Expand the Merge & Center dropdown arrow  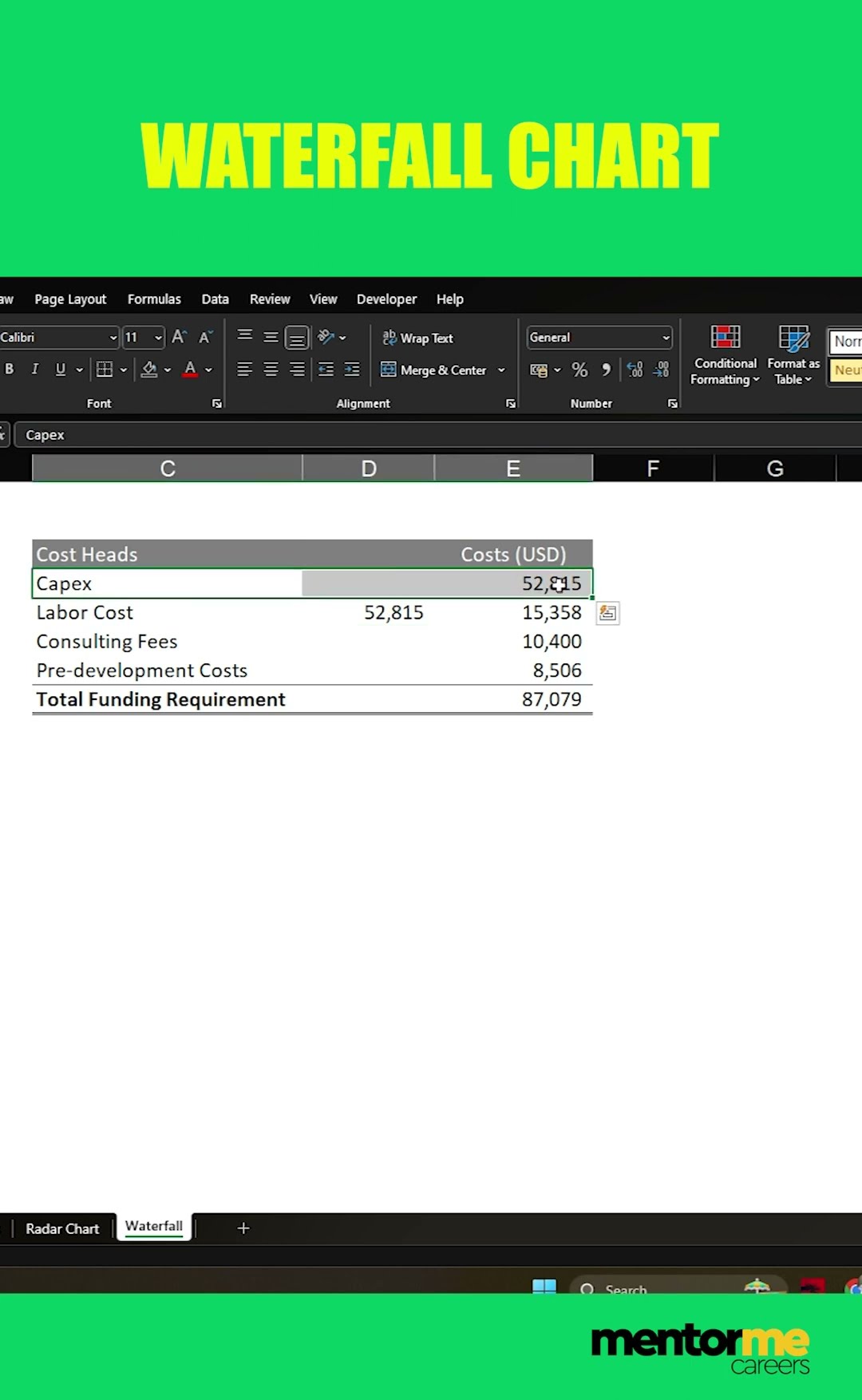point(501,370)
